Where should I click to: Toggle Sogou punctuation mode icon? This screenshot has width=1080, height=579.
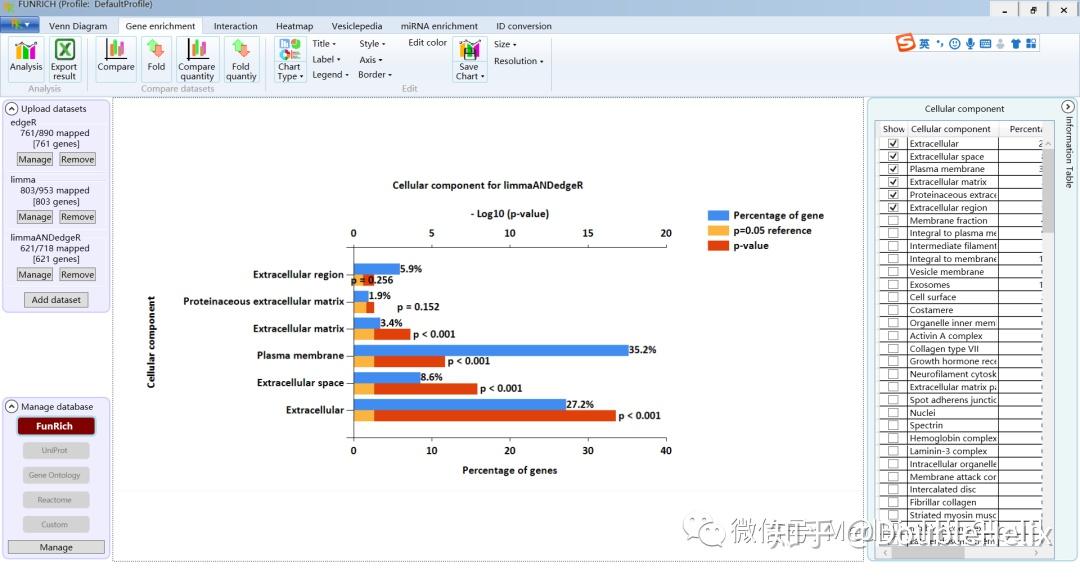pyautogui.click(x=939, y=43)
